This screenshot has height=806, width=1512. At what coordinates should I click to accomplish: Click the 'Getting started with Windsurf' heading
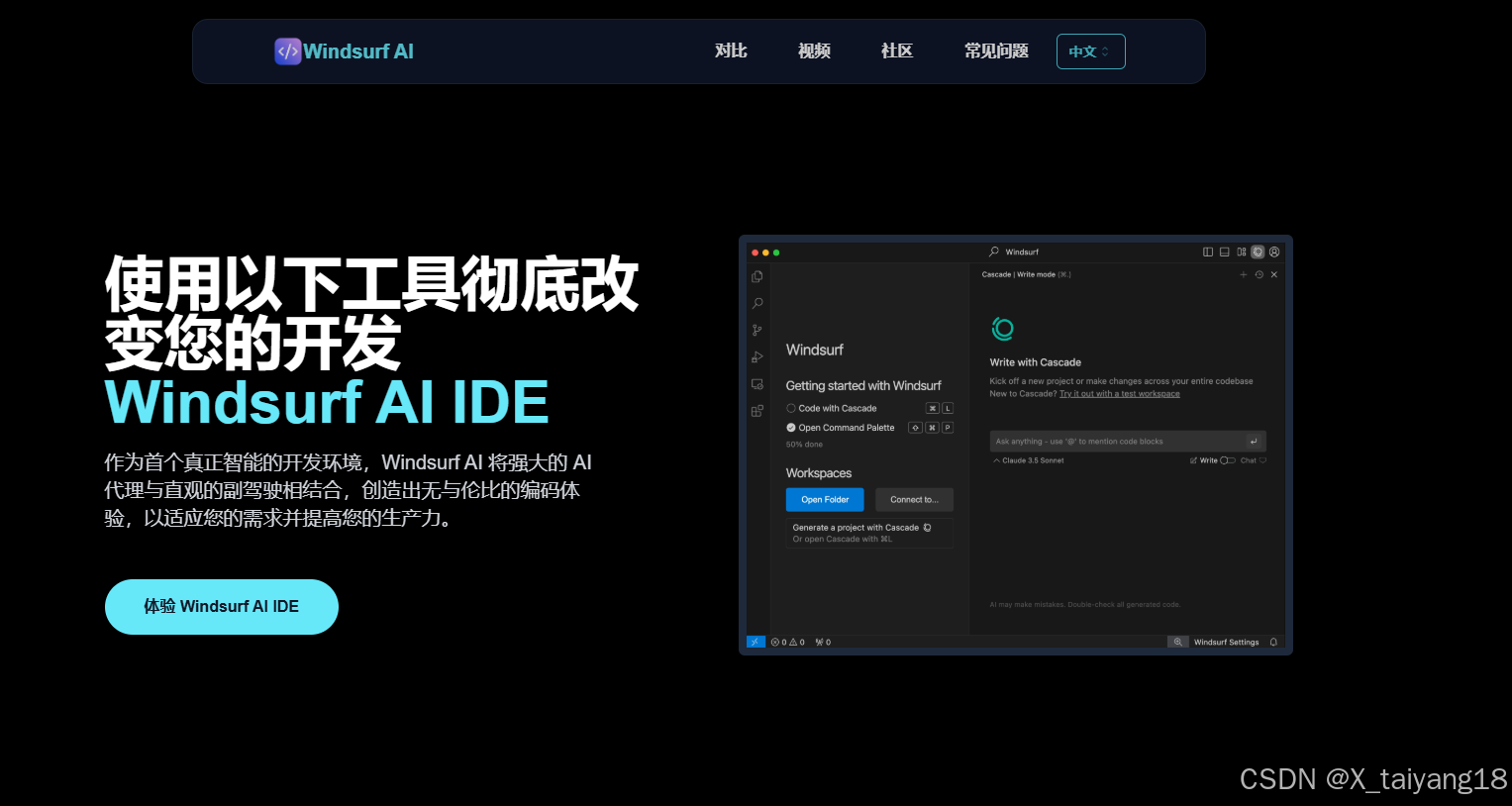[x=863, y=386]
